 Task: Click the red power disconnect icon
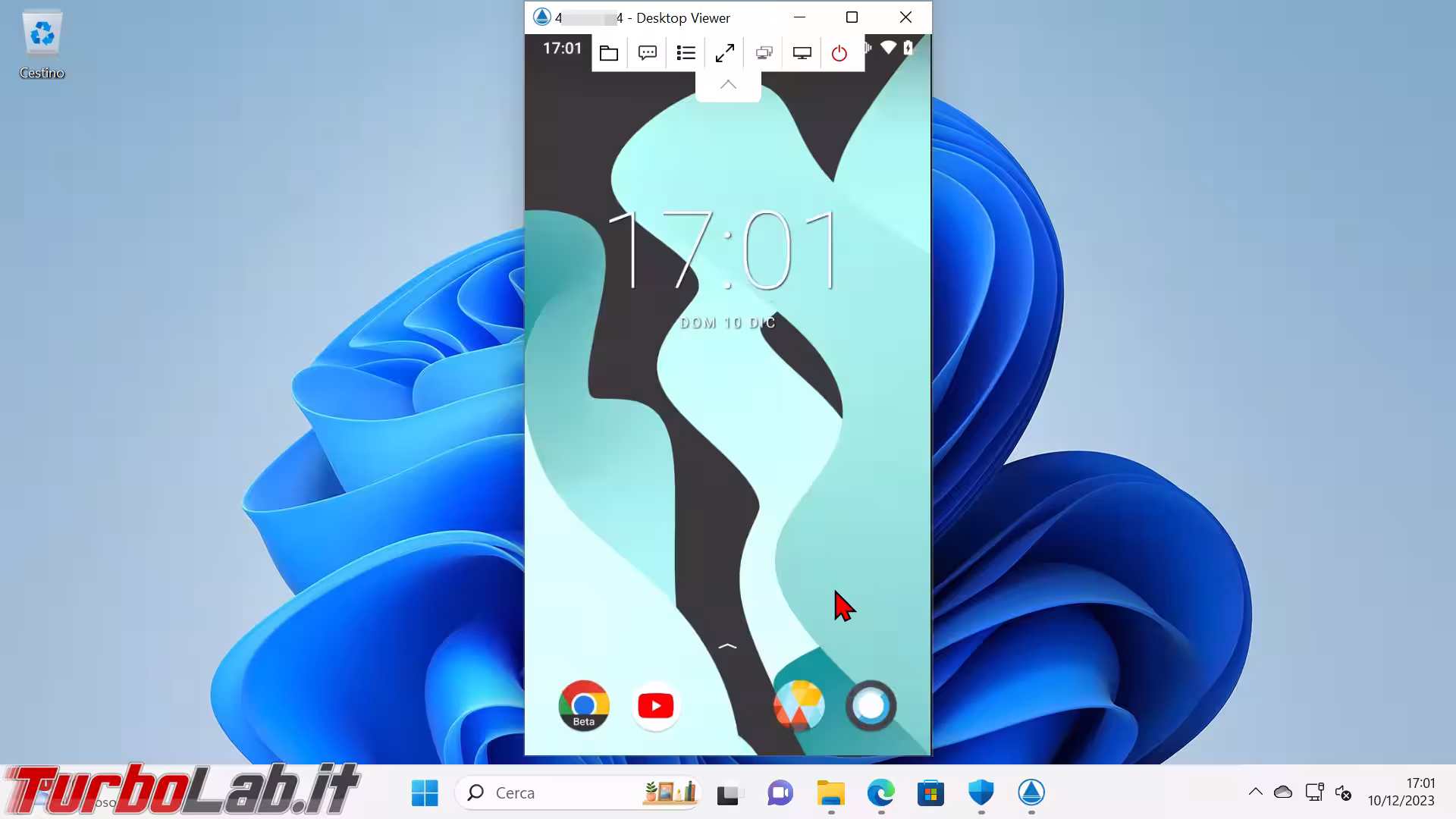coord(839,53)
